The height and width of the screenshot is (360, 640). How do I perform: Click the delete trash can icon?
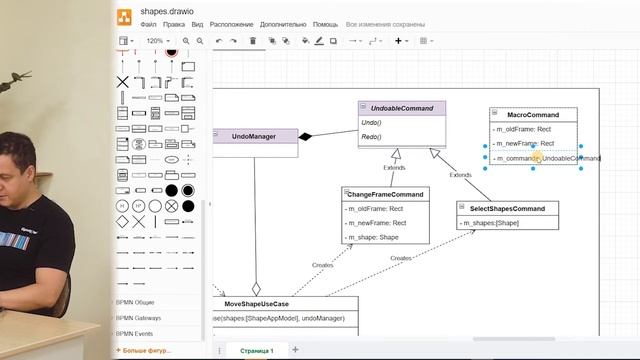pyautogui.click(x=253, y=41)
